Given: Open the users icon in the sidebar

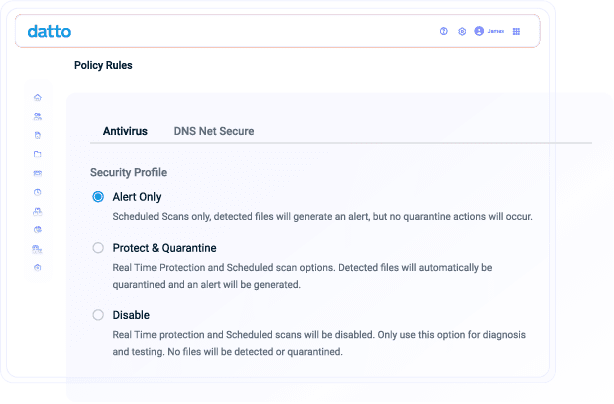Looking at the screenshot, I should click(x=38, y=116).
